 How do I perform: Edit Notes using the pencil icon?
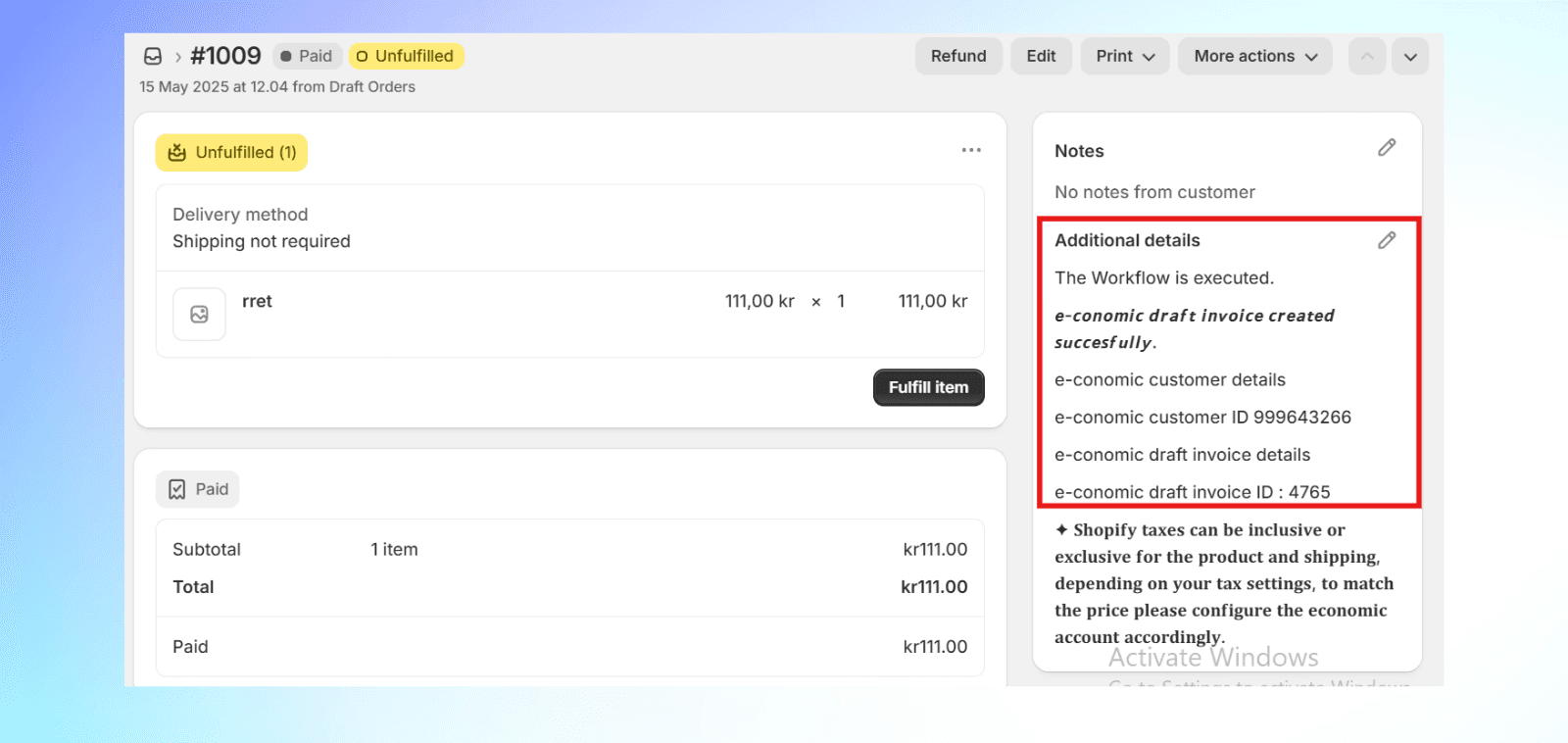click(1387, 148)
